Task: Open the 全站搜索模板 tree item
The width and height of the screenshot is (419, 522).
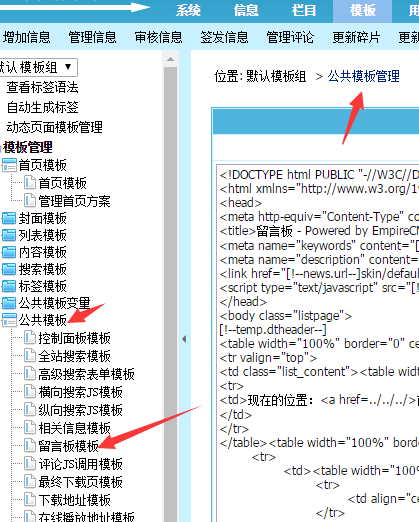Action: [74, 356]
